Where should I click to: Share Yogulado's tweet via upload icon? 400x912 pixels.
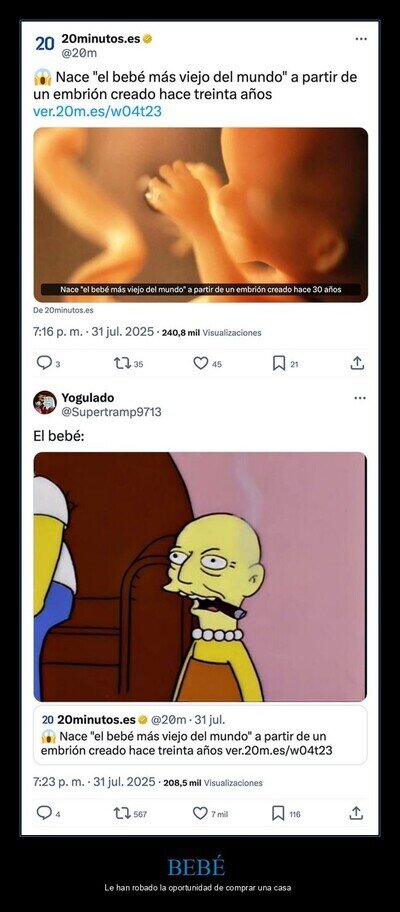[x=356, y=813]
